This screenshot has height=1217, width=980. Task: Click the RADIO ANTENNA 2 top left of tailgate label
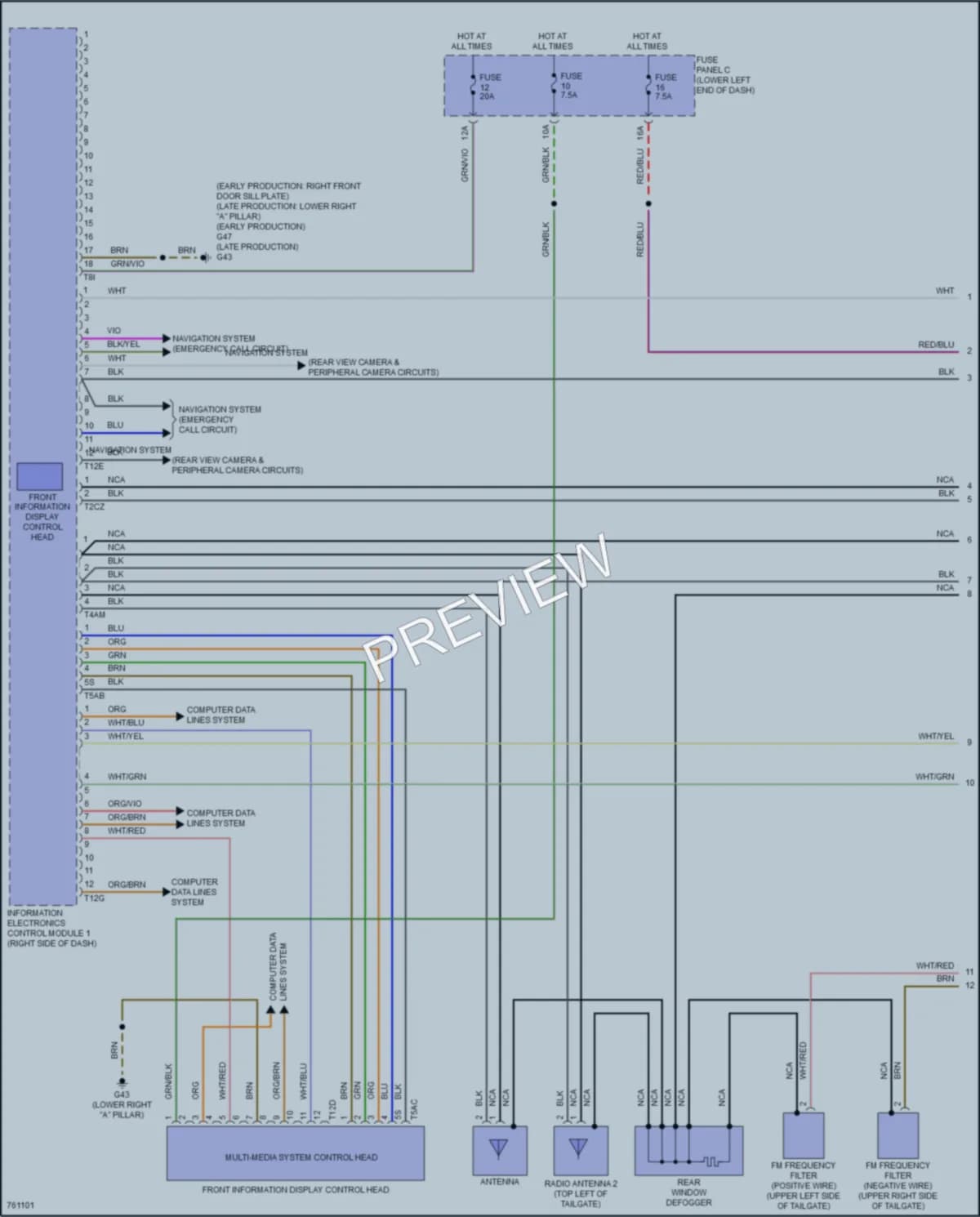point(581,1193)
